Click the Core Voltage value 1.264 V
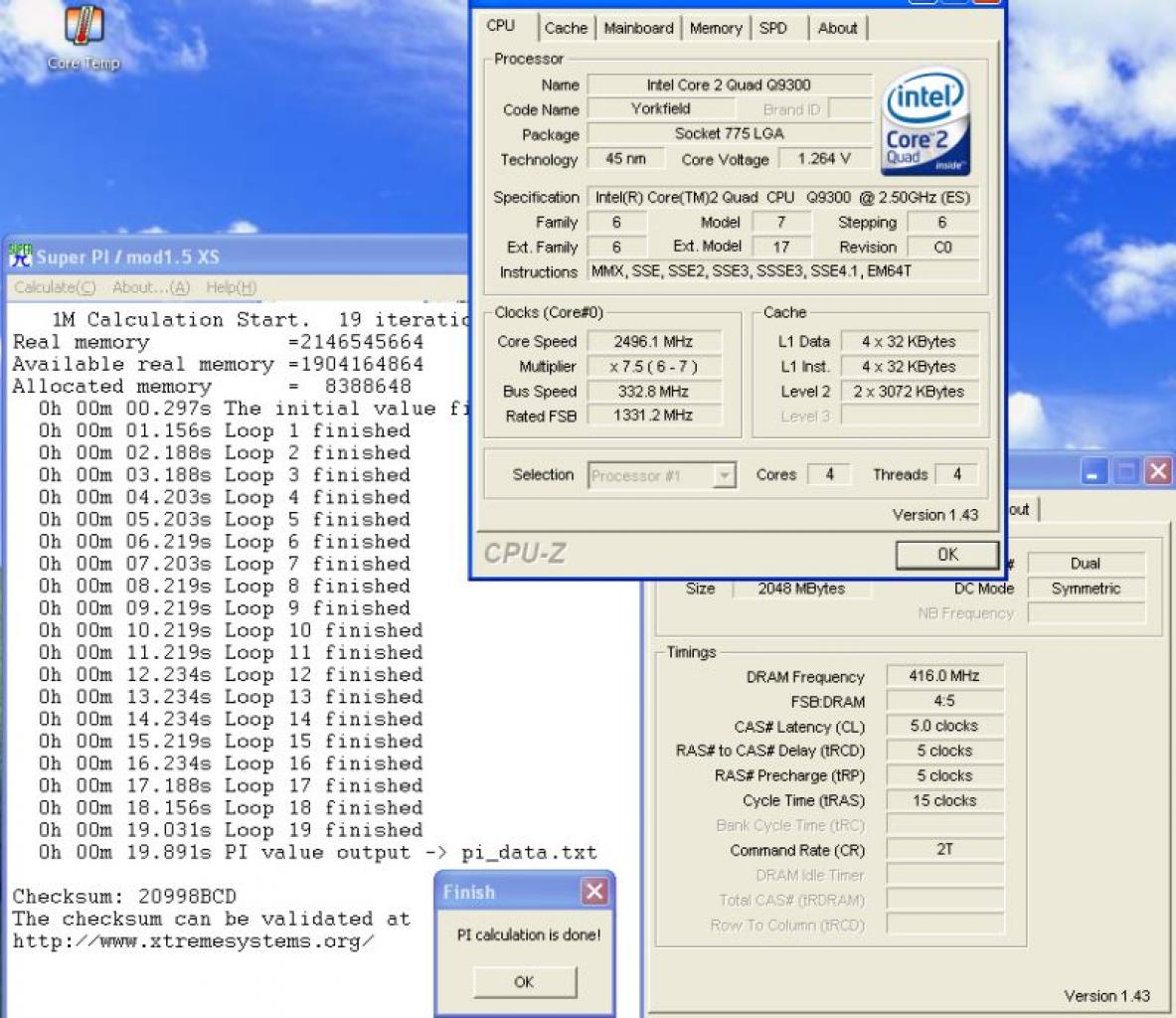 click(824, 158)
